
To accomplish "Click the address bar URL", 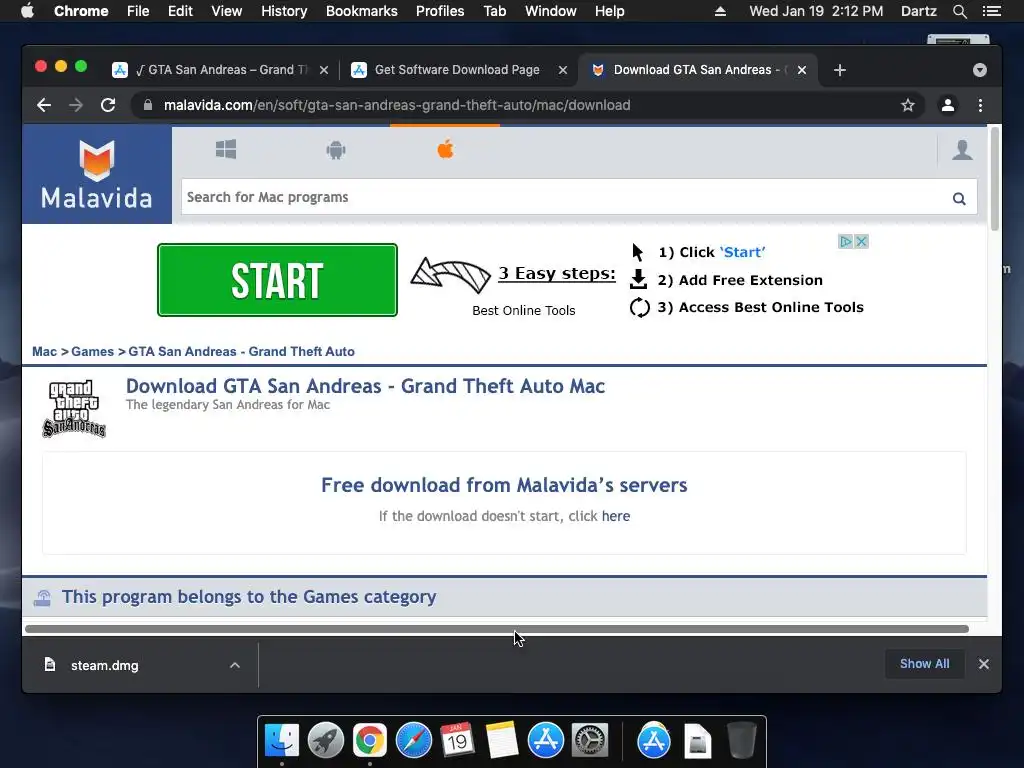I will [x=397, y=105].
